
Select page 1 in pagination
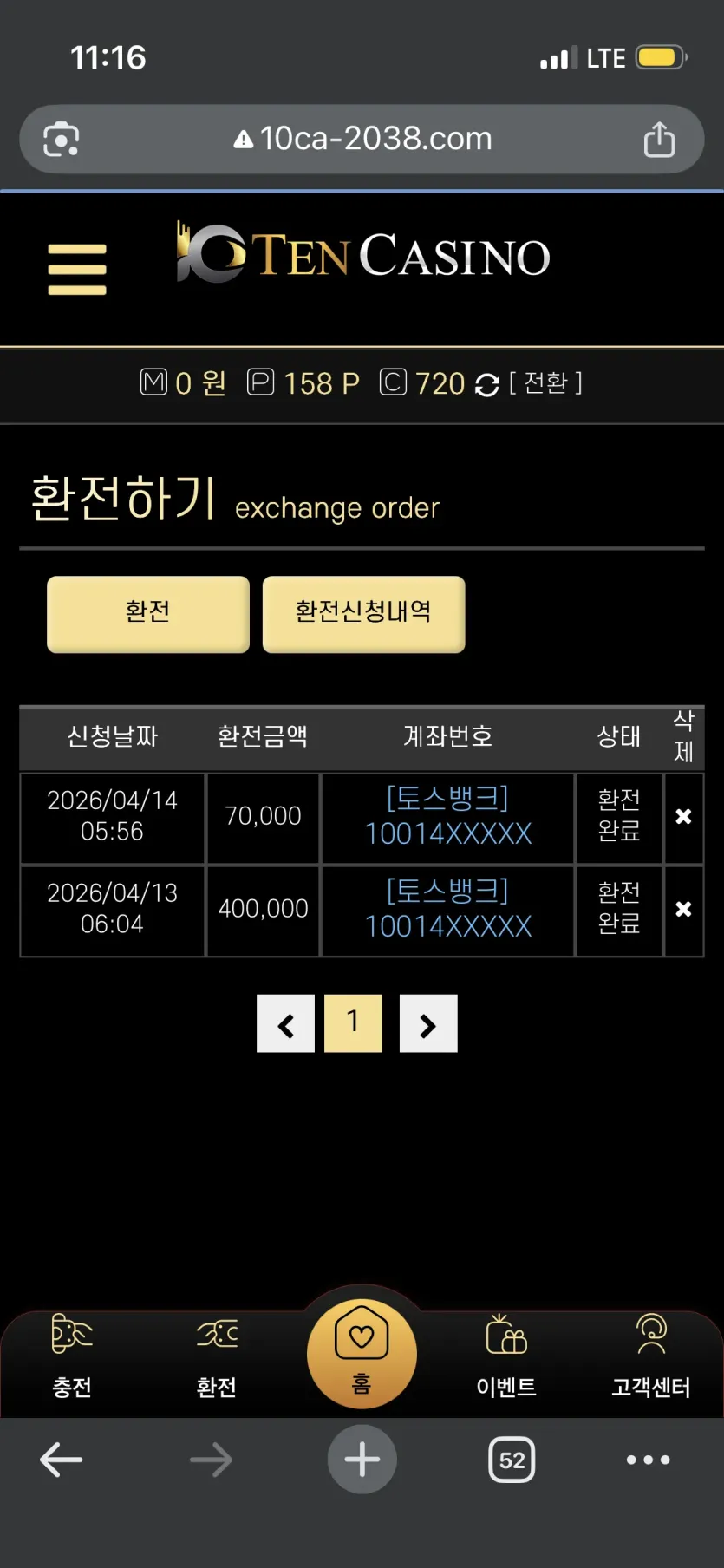[353, 1023]
